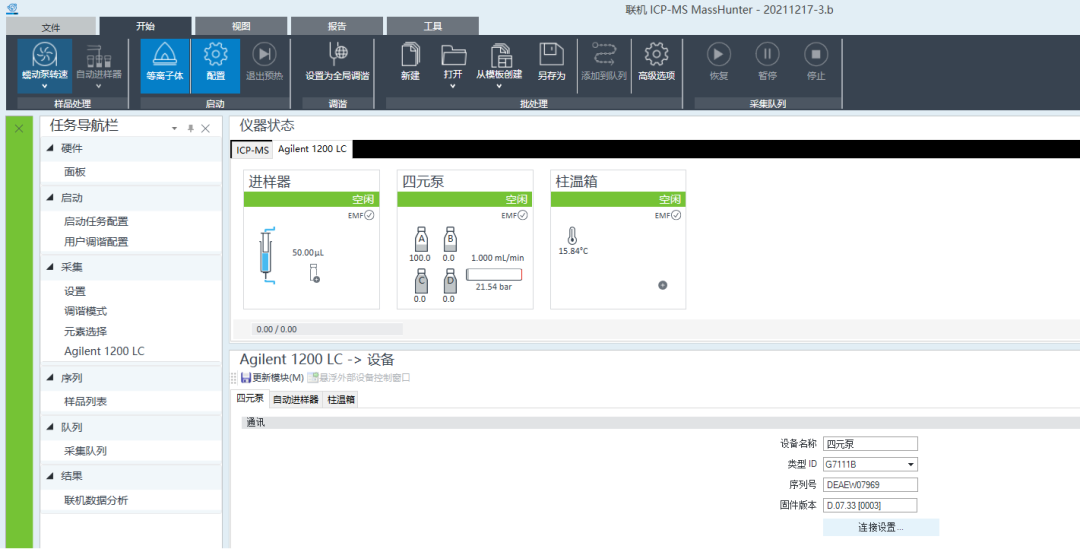Click the open folder icon (打开)
This screenshot has height=549, width=1080.
tap(453, 55)
